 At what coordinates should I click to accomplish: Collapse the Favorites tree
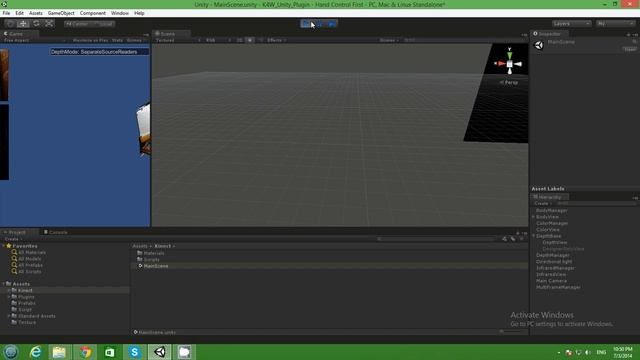(x=4, y=246)
